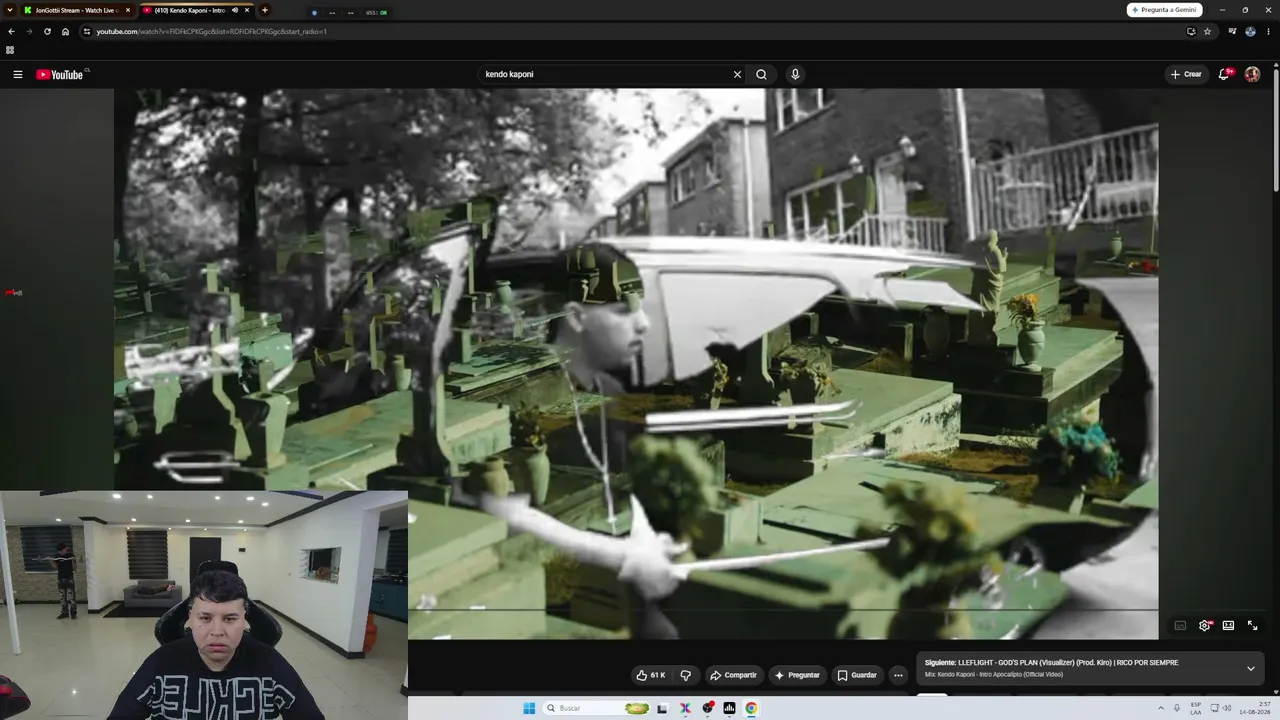
Task: Click the page vertical scrollbar
Action: pyautogui.click(x=1276, y=130)
